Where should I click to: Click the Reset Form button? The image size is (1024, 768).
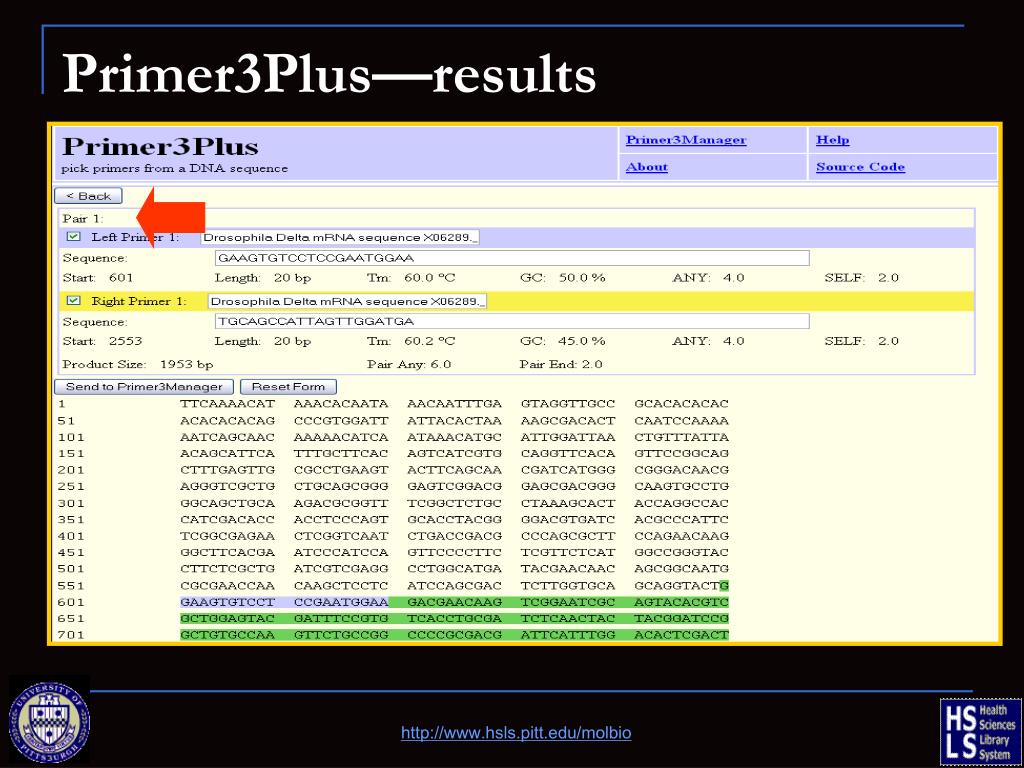point(288,387)
